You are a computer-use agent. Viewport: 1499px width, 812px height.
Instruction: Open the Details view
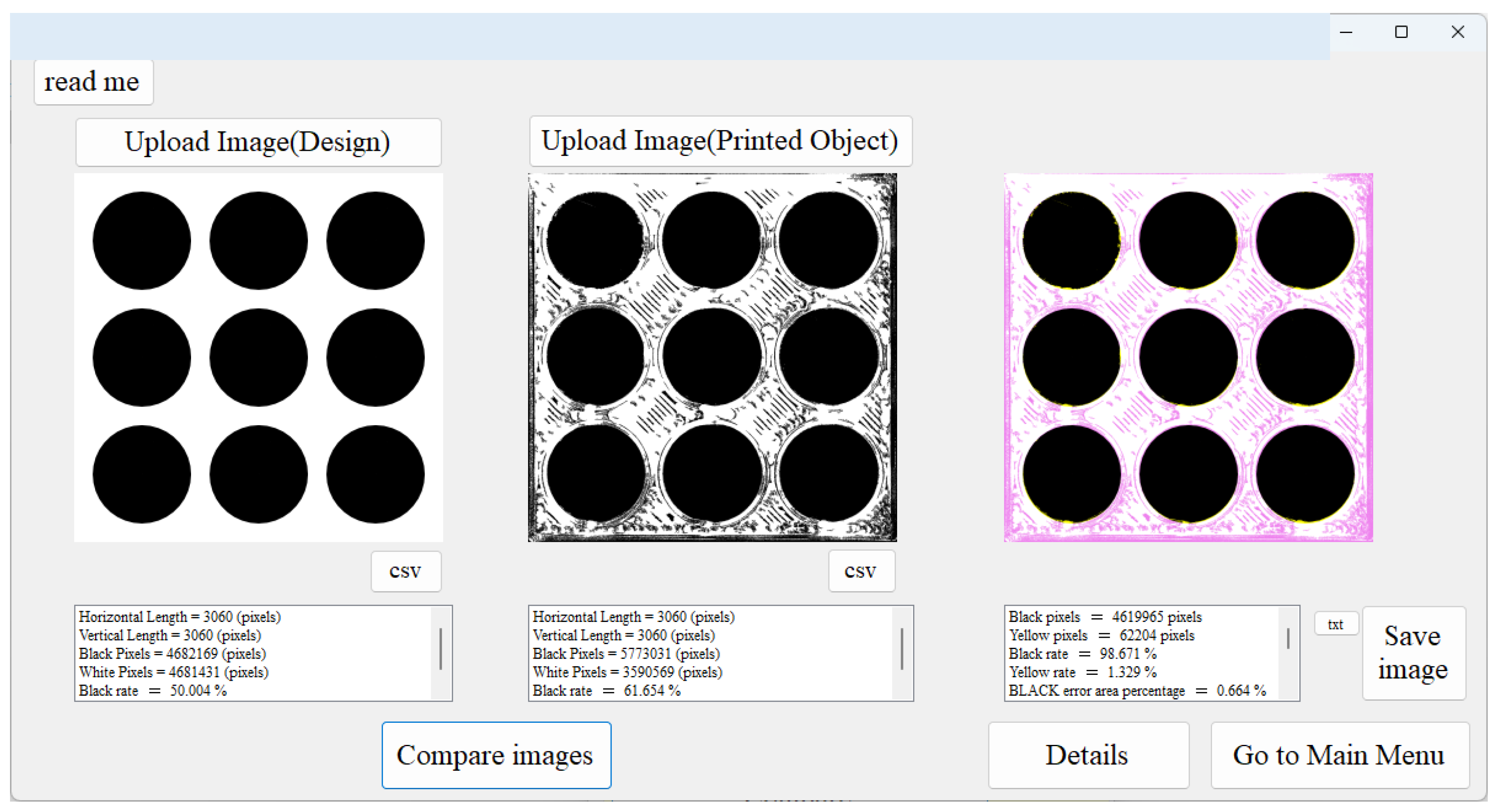pyautogui.click(x=1088, y=754)
